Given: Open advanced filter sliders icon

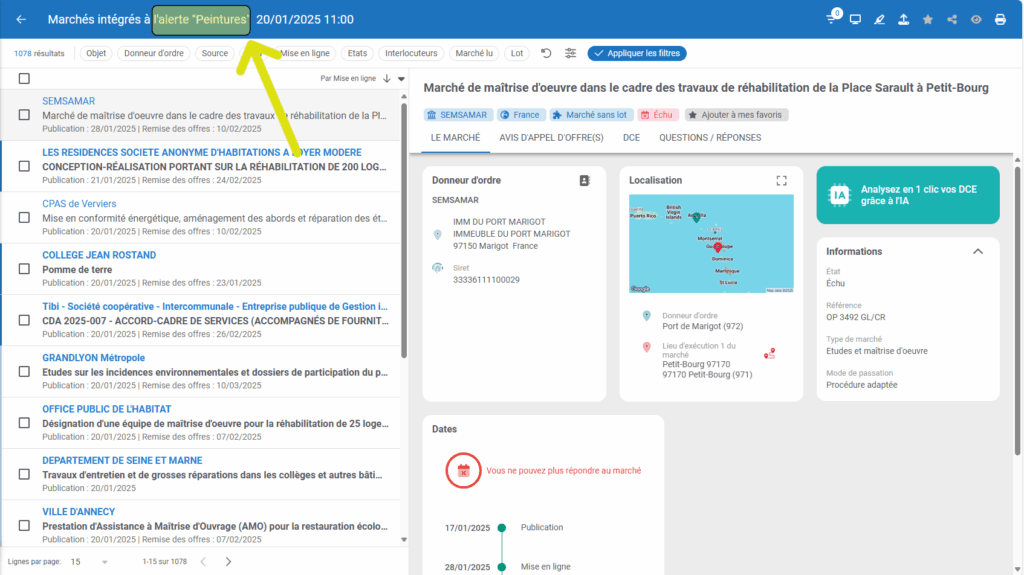Looking at the screenshot, I should click(x=571, y=54).
